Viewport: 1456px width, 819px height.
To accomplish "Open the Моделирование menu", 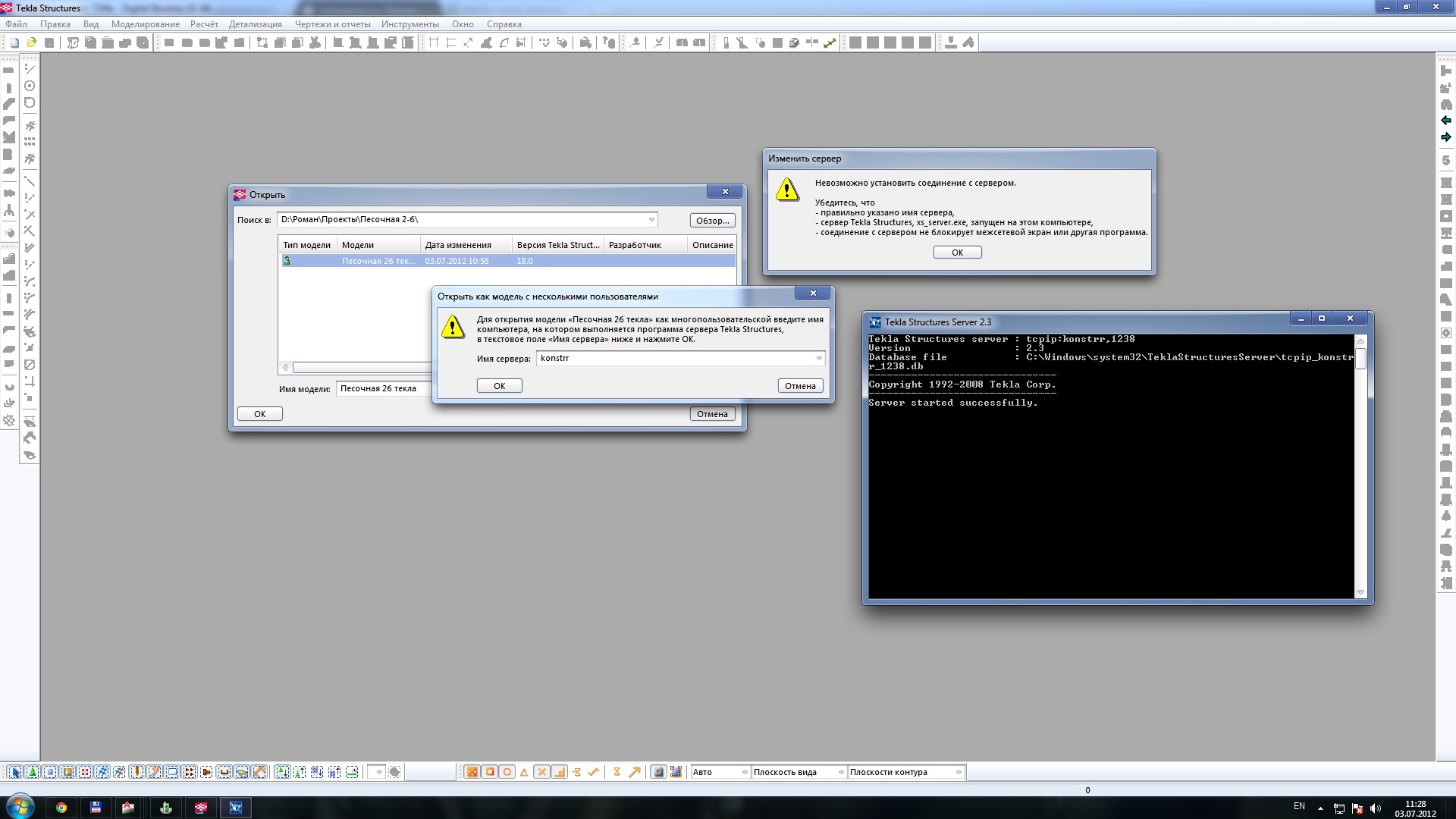I will 145,24.
